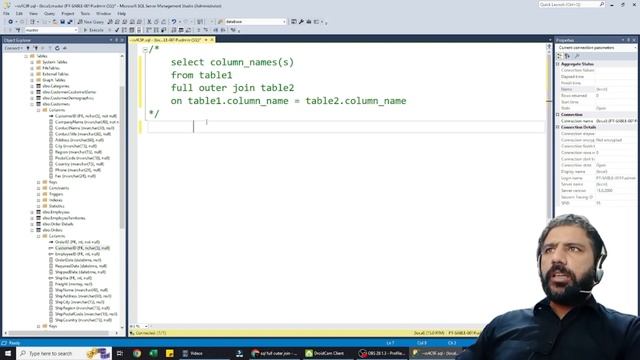640x360 pixels.
Task: Open the Query menu
Action: [49, 13]
